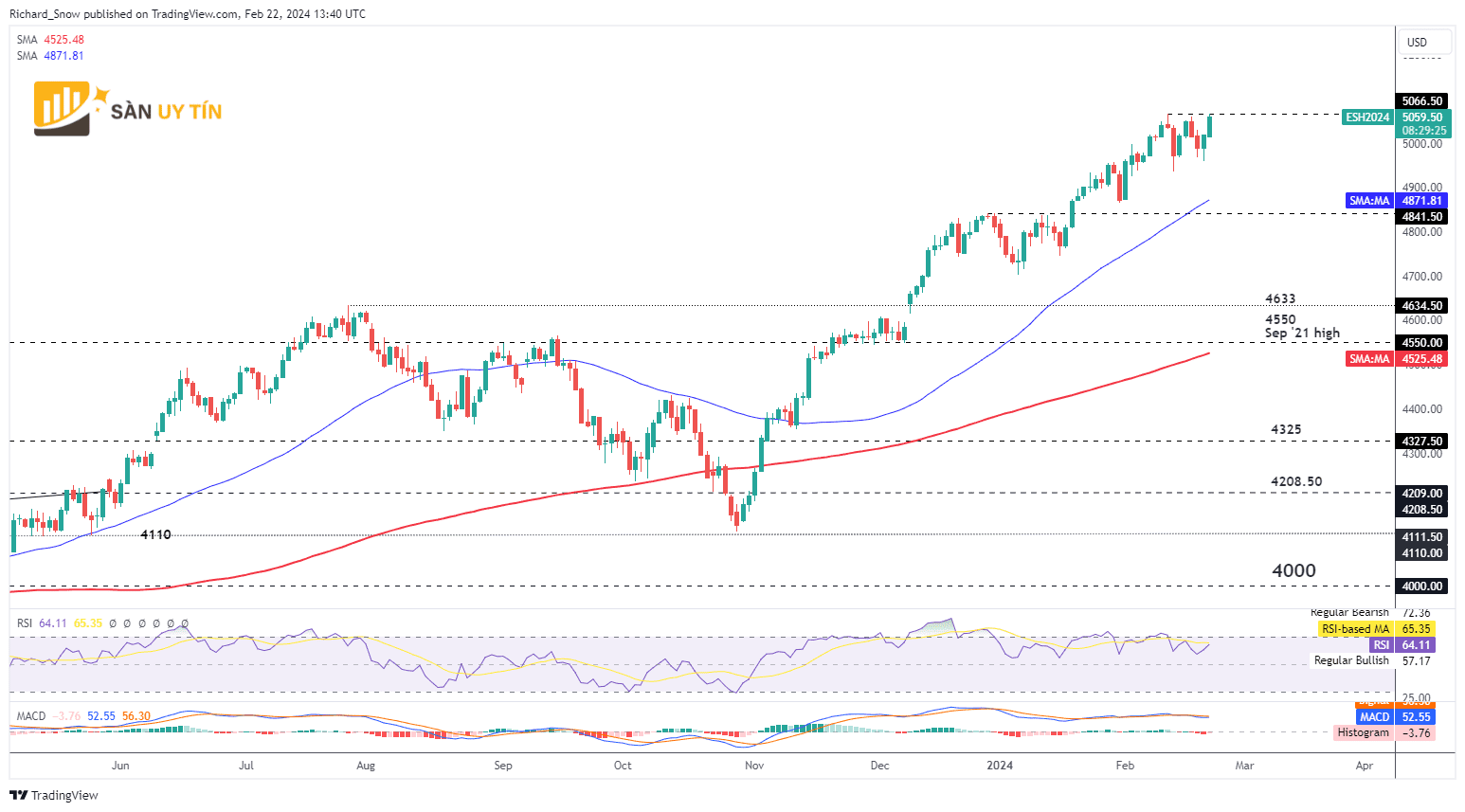1465x812 pixels.
Task: Click the blue SMA:MA tag on the price axis
Action: point(1369,201)
